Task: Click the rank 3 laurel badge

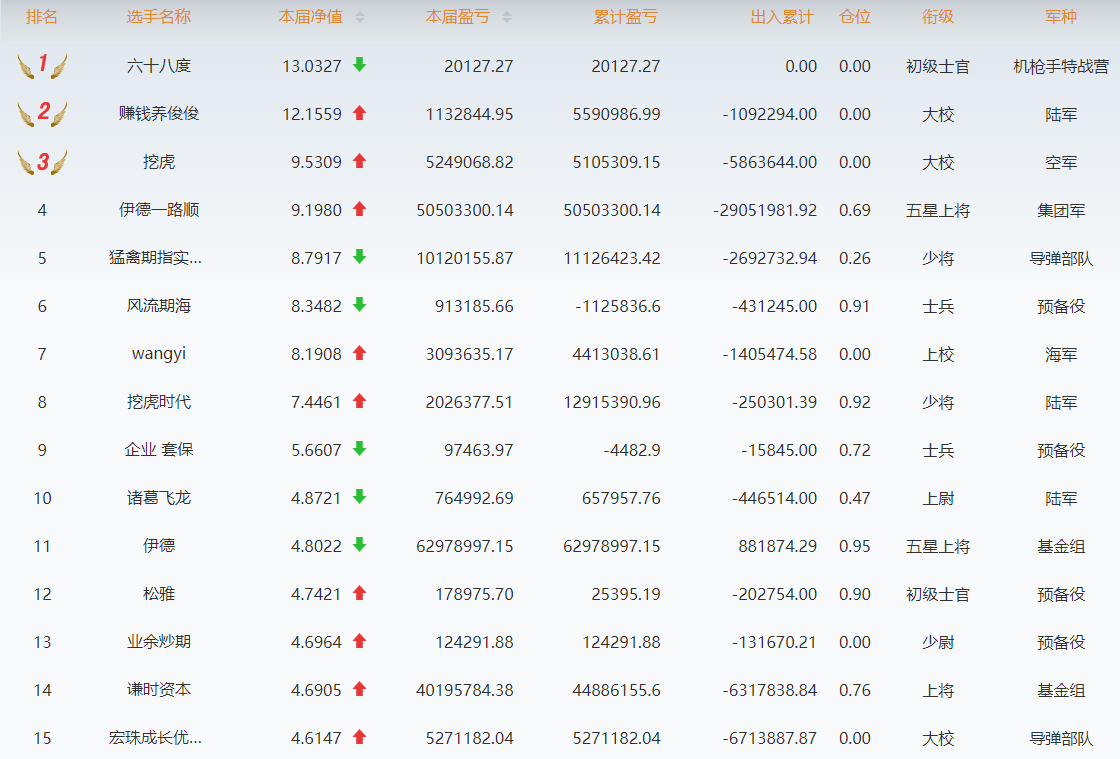Action: click(x=42, y=162)
